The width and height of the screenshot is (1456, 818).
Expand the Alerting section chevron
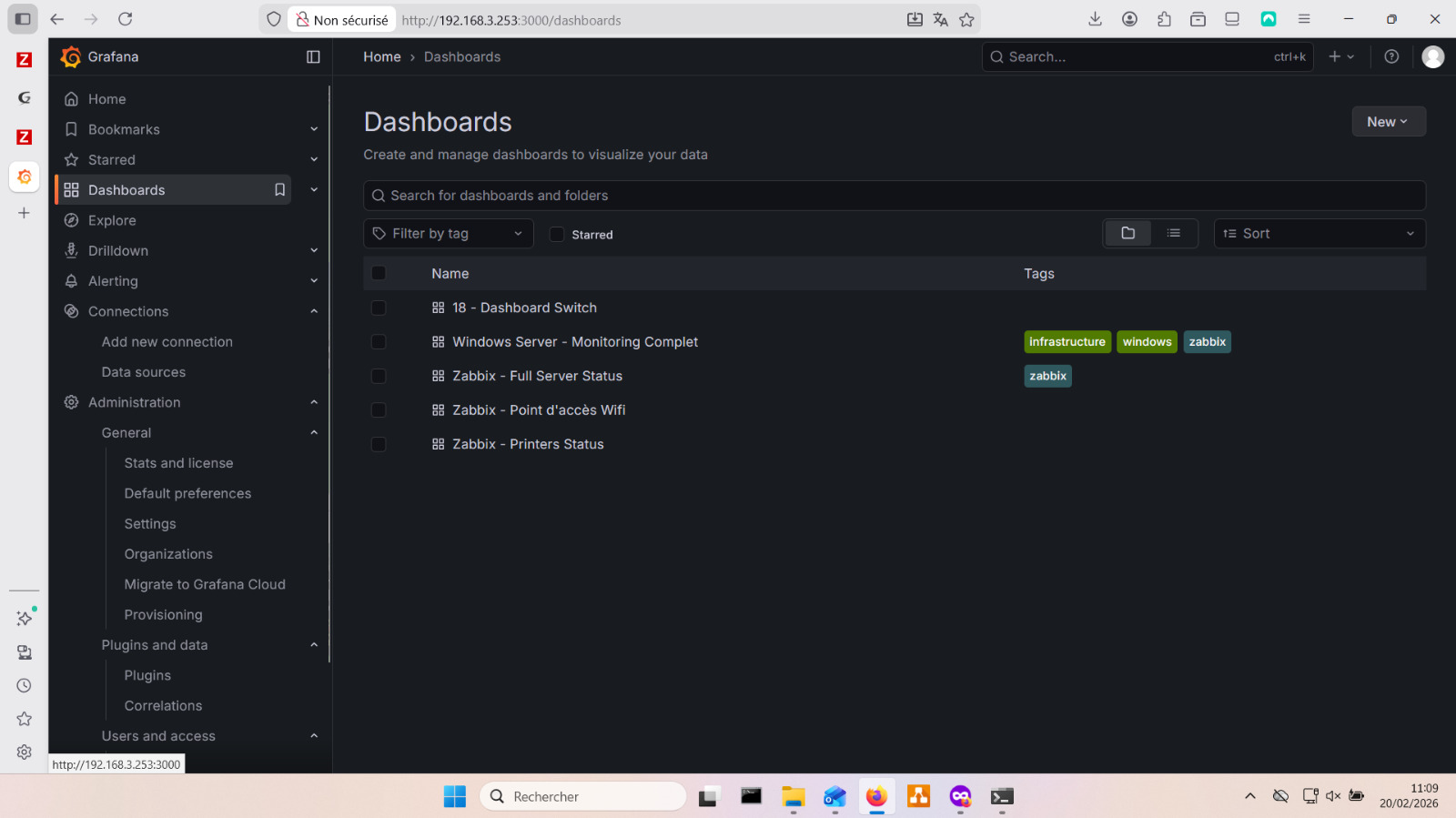coord(314,281)
